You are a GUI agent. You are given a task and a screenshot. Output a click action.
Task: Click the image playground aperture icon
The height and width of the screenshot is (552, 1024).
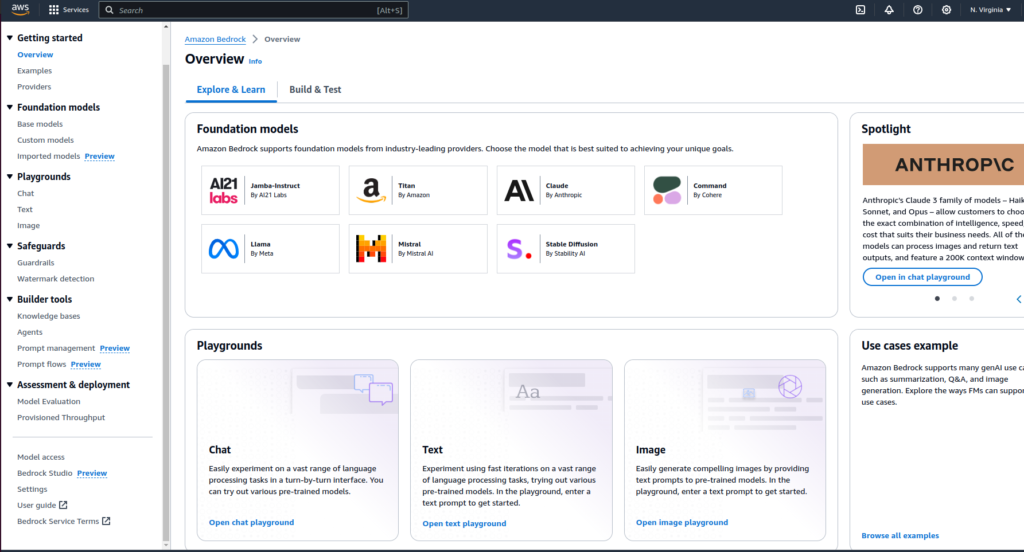tap(790, 387)
